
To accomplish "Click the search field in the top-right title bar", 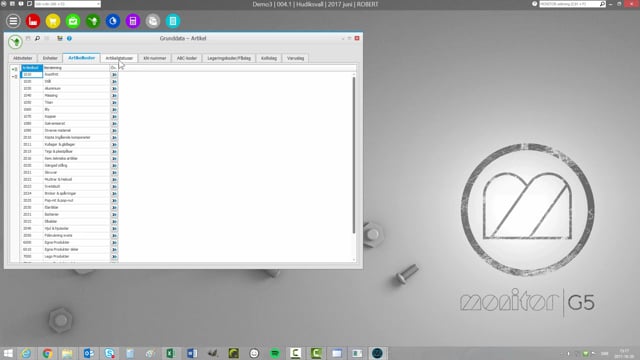I will [569, 4].
